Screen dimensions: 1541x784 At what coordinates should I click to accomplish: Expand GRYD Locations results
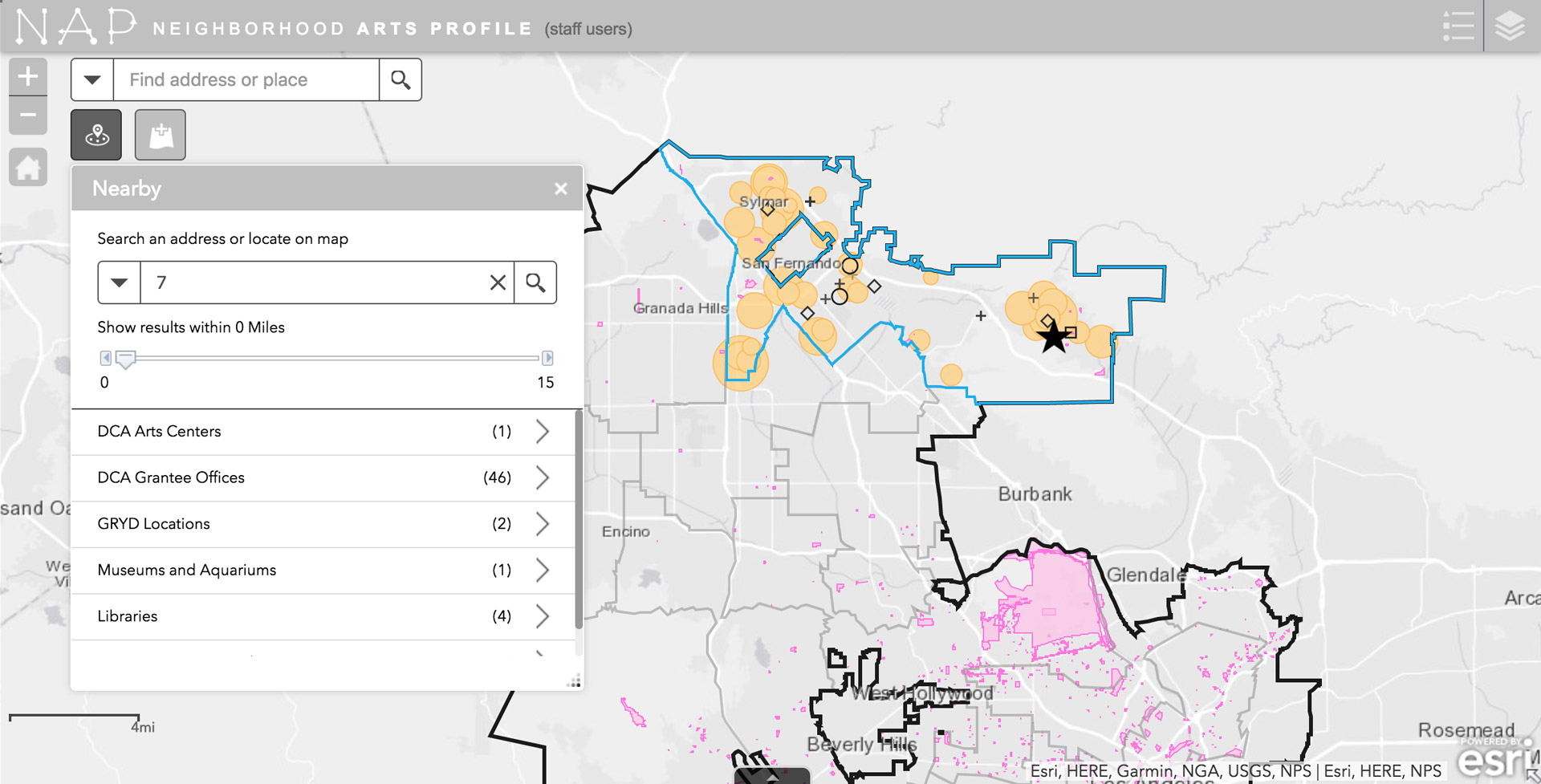pyautogui.click(x=323, y=524)
